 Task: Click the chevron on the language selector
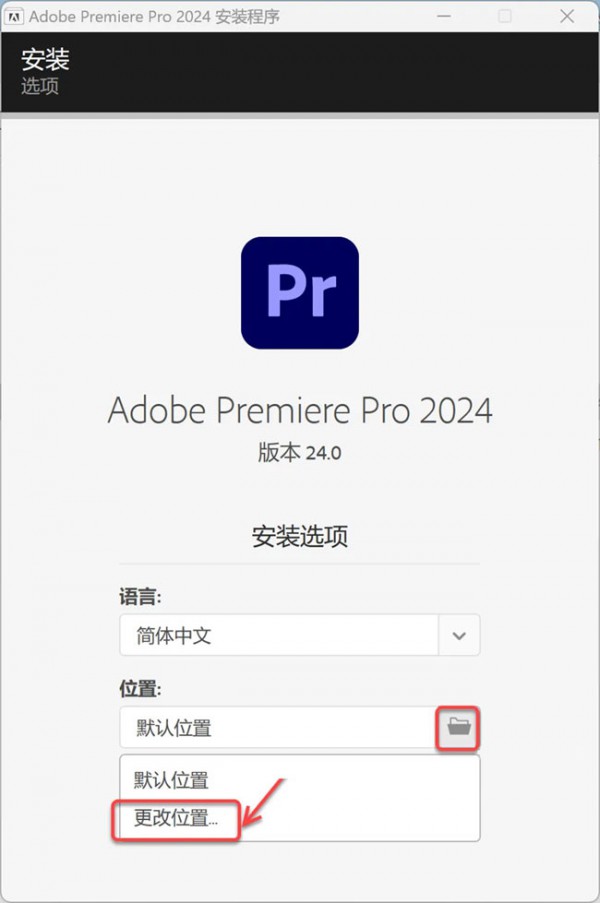pyautogui.click(x=459, y=635)
